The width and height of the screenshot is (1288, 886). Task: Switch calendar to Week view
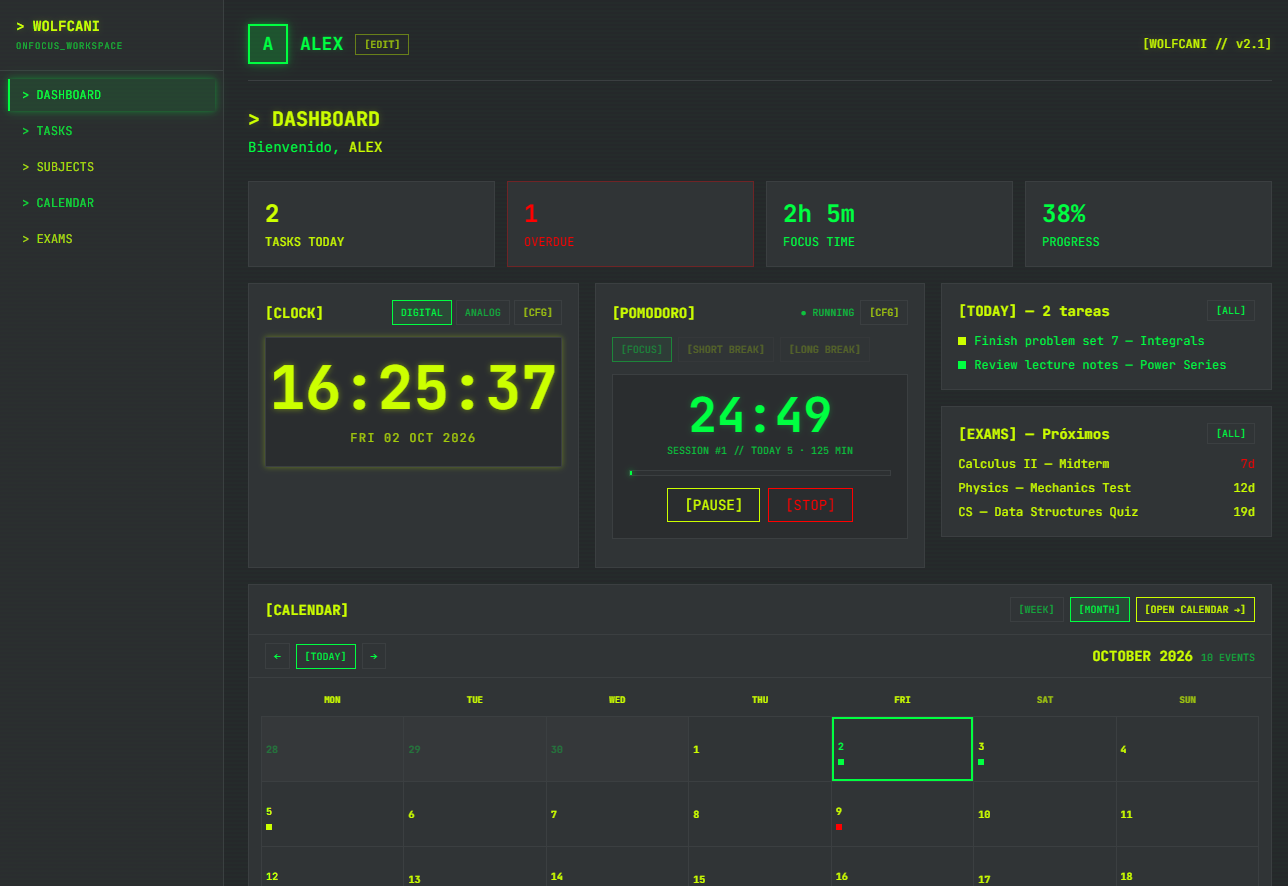[x=1037, y=610]
